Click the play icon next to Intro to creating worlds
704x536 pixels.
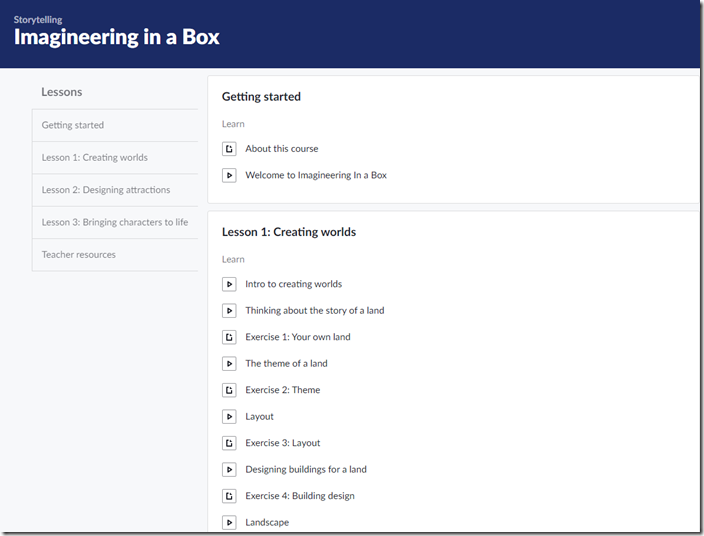(x=229, y=284)
